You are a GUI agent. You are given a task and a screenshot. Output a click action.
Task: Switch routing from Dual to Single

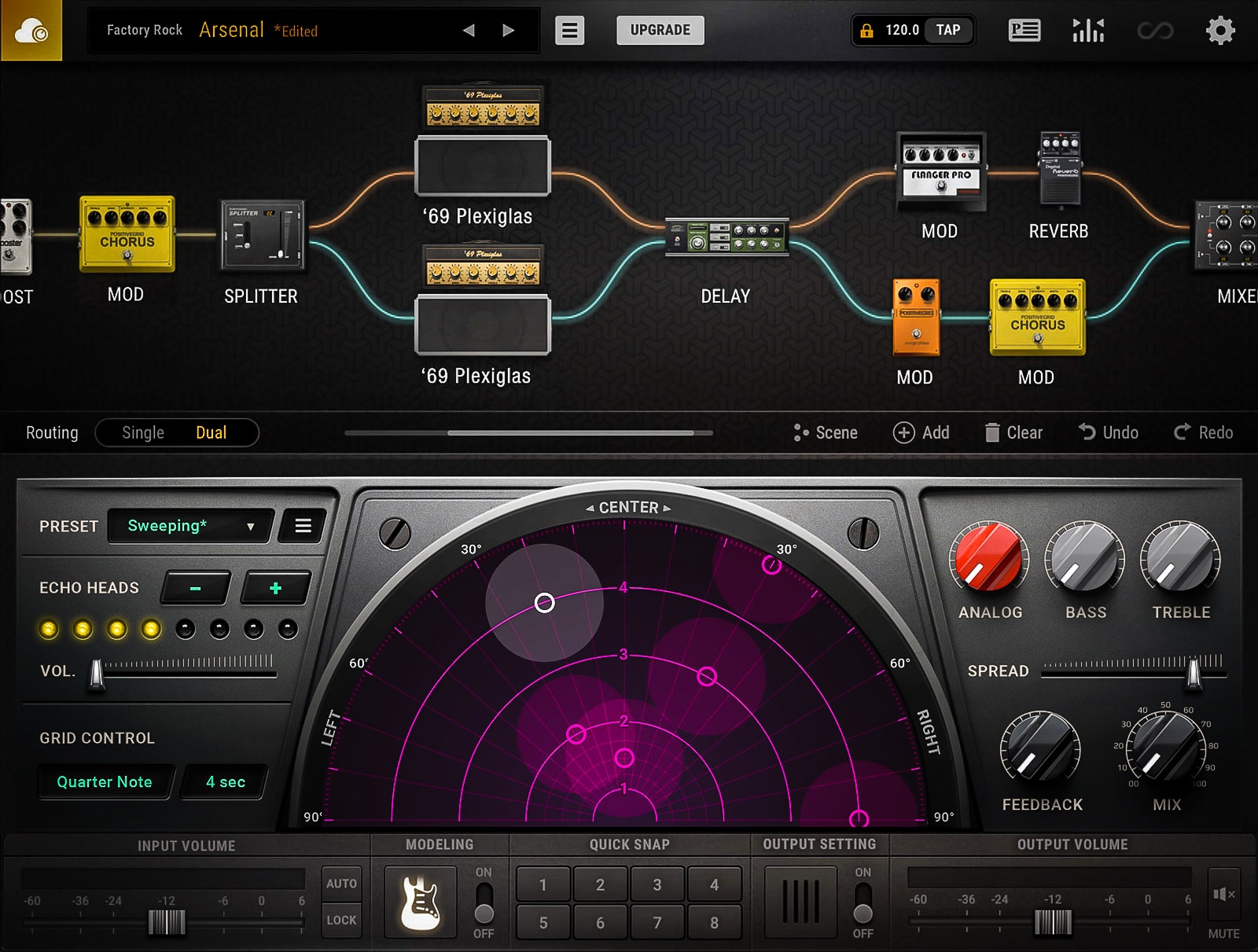[x=142, y=432]
